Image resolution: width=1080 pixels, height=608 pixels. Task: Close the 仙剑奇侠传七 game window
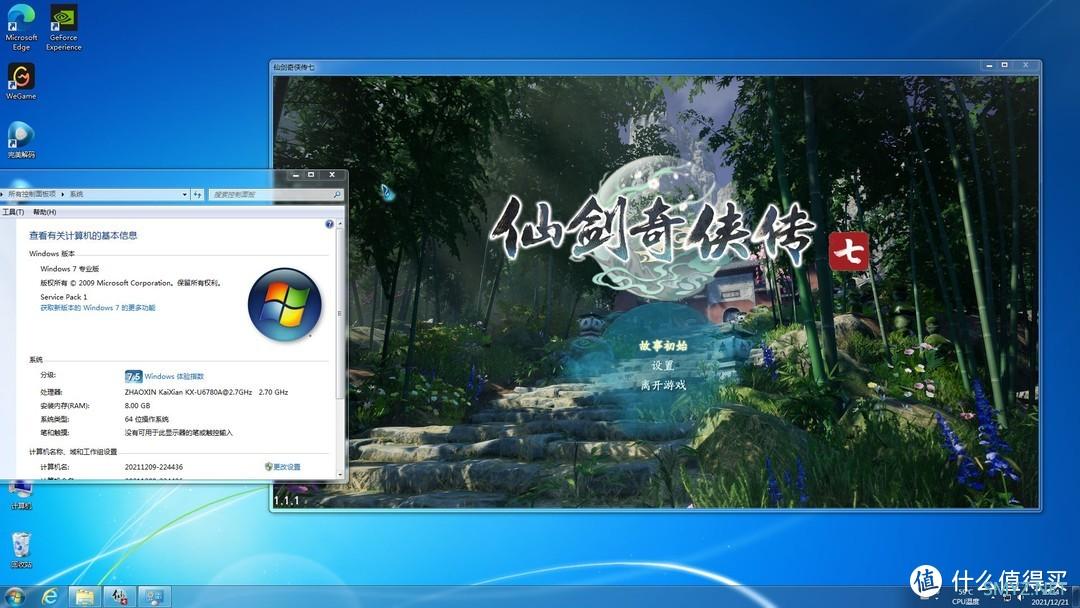1026,65
